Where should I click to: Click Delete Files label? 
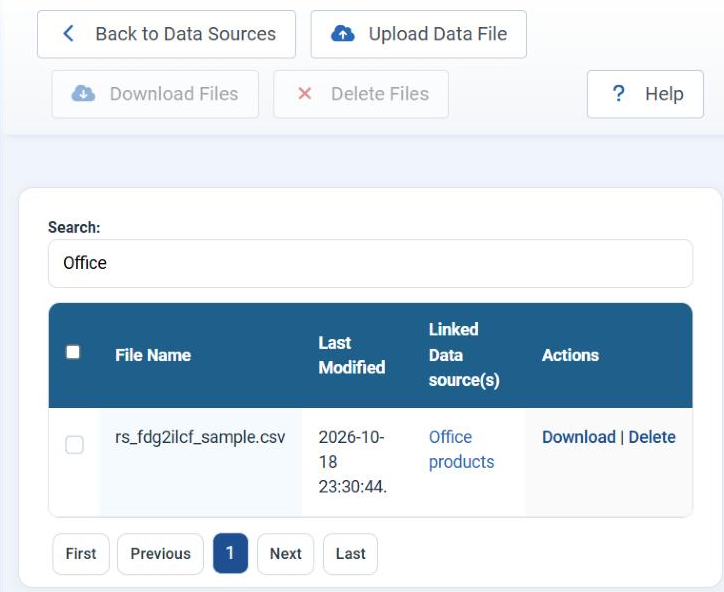[380, 94]
